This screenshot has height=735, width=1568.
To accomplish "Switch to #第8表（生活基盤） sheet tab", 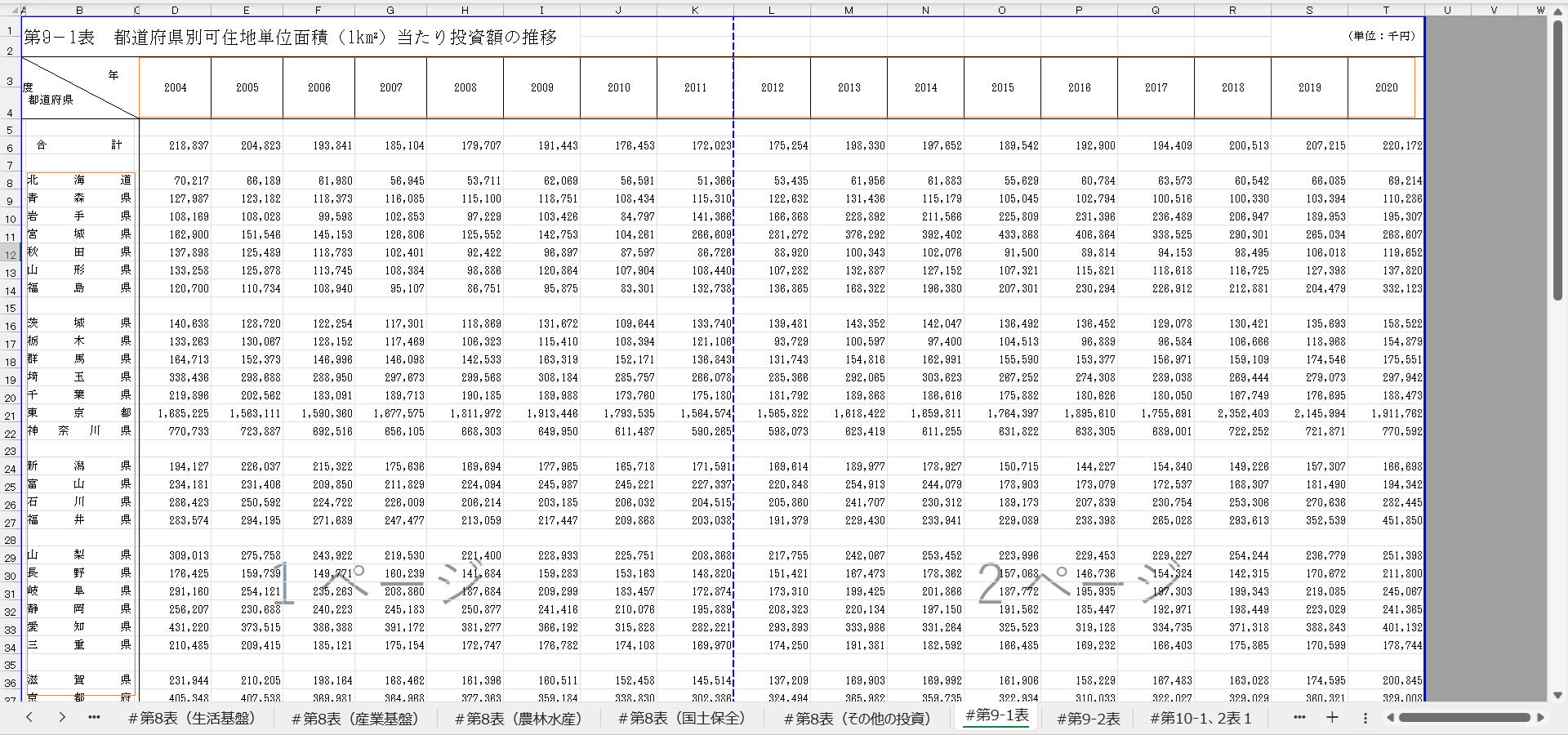I will coord(192,718).
